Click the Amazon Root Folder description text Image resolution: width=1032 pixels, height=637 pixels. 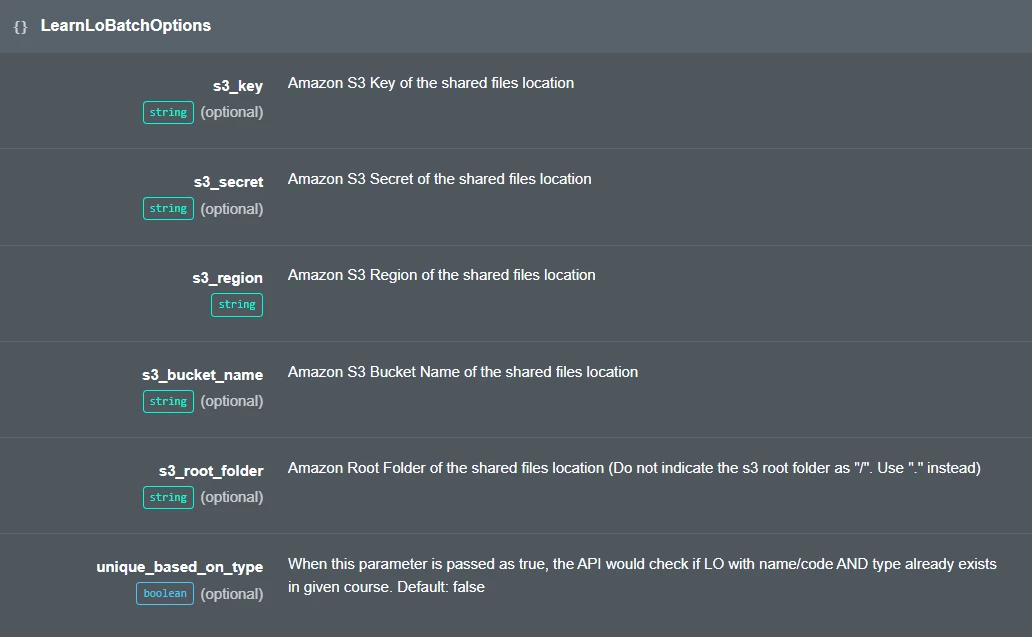pyautogui.click(x=633, y=468)
